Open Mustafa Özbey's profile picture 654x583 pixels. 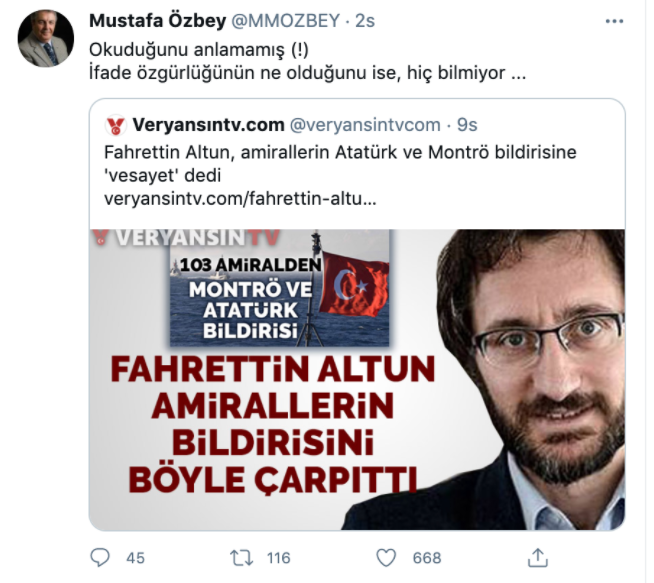pyautogui.click(x=46, y=38)
